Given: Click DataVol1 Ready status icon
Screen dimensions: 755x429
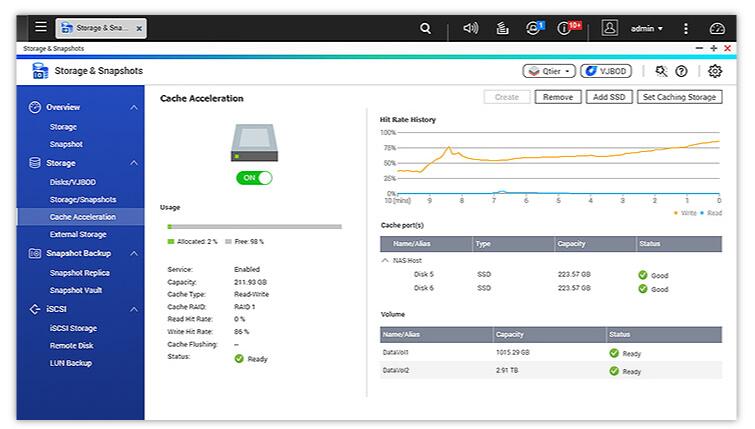Looking at the screenshot, I should click(x=614, y=353).
